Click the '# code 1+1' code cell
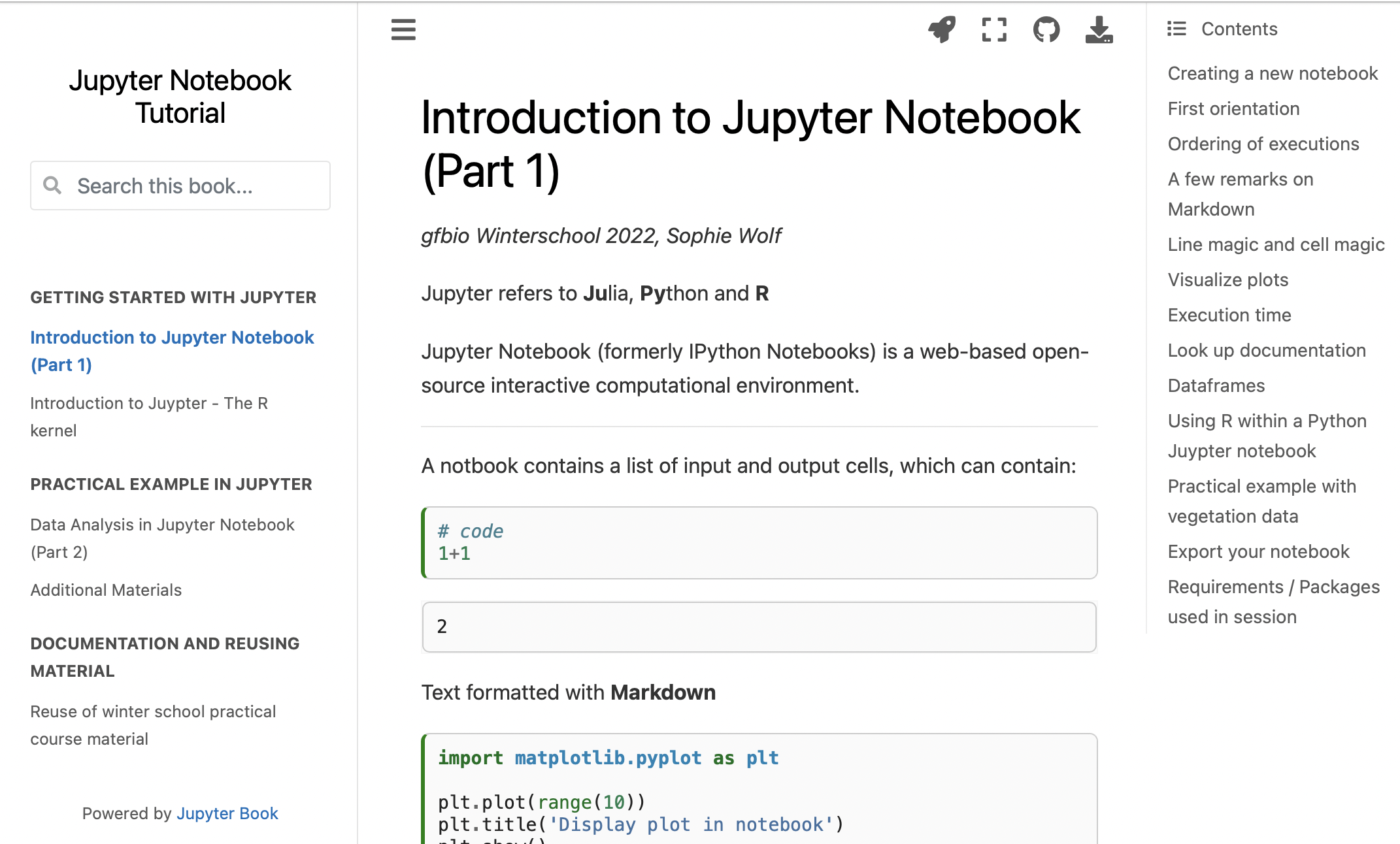Screen dimensions: 1400x844 tap(759, 543)
